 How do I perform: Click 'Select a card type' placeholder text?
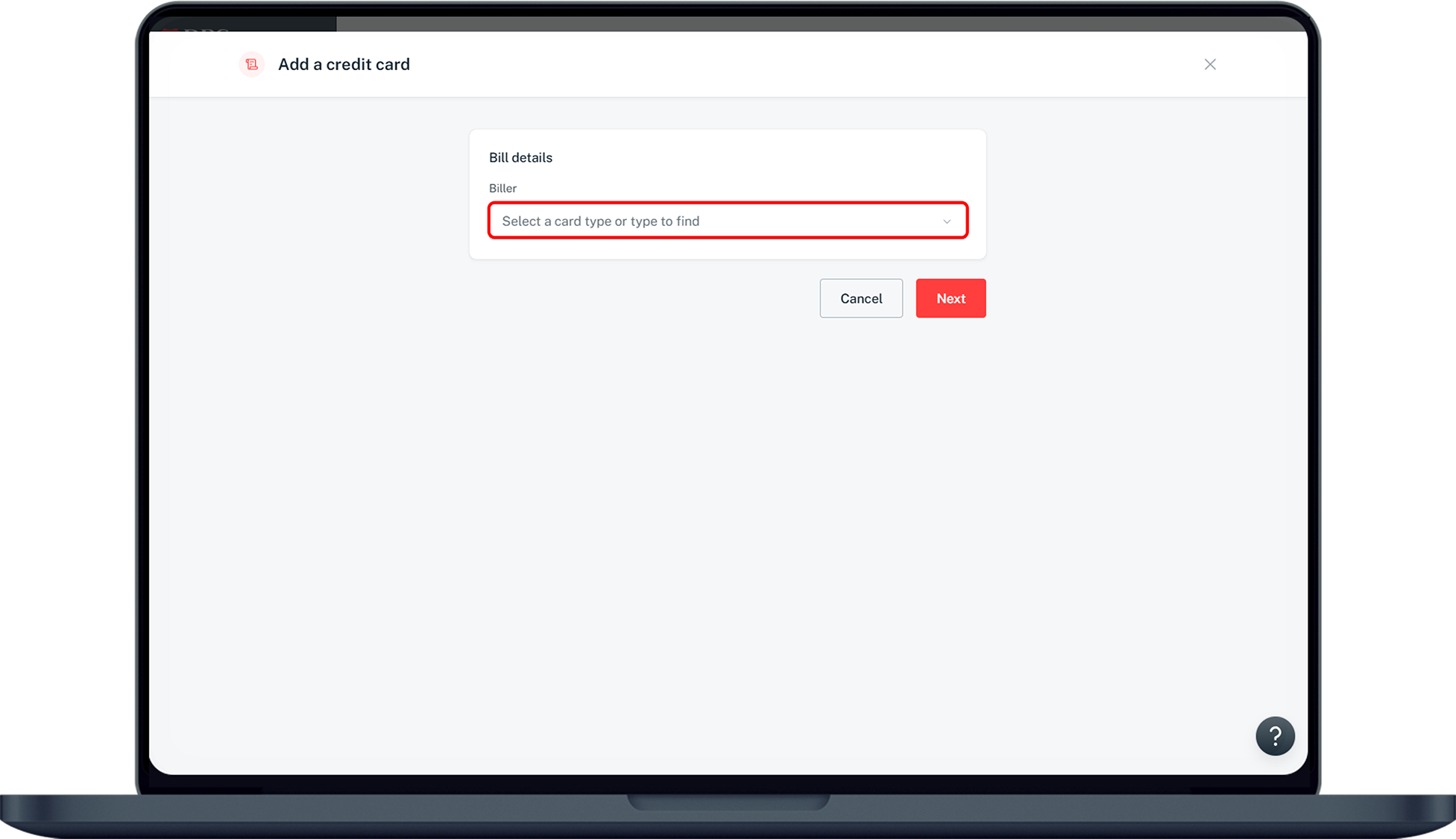(x=600, y=221)
